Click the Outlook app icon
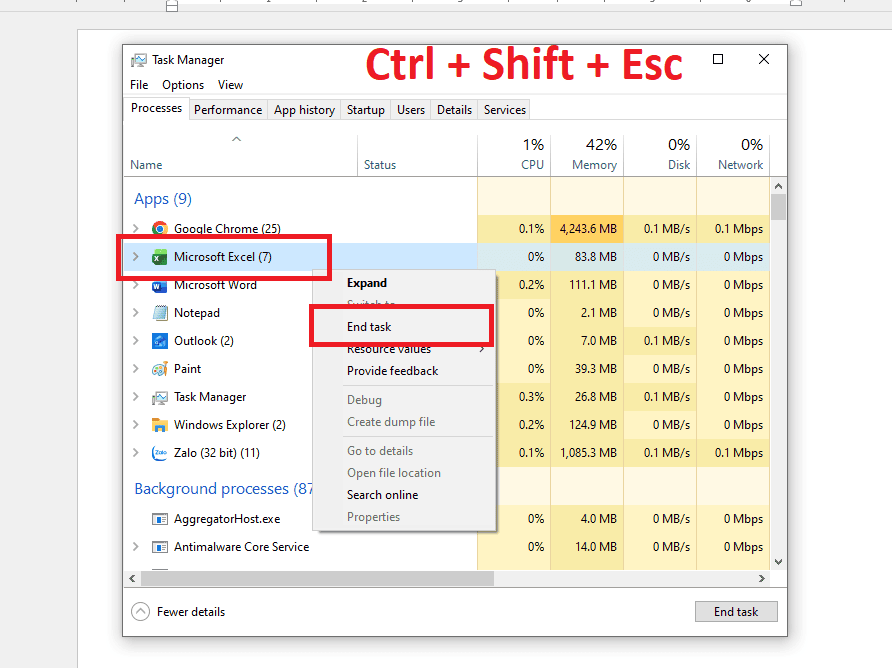The height and width of the screenshot is (668, 892). [160, 341]
